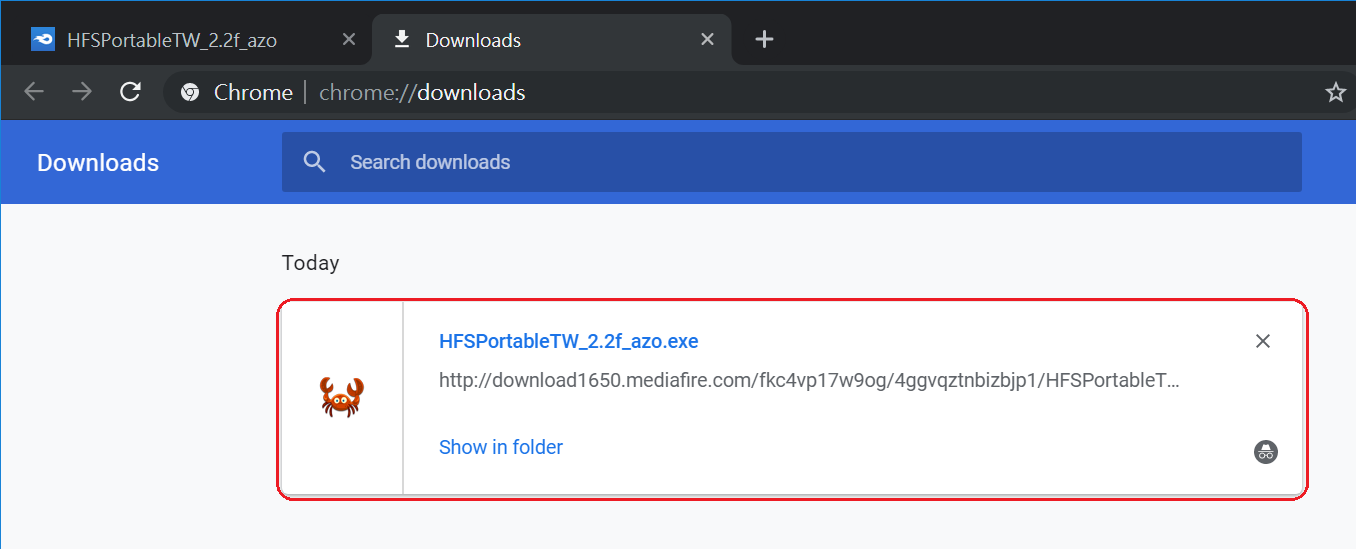Click the crab file icon
Image resolution: width=1356 pixels, height=549 pixels.
coord(342,397)
